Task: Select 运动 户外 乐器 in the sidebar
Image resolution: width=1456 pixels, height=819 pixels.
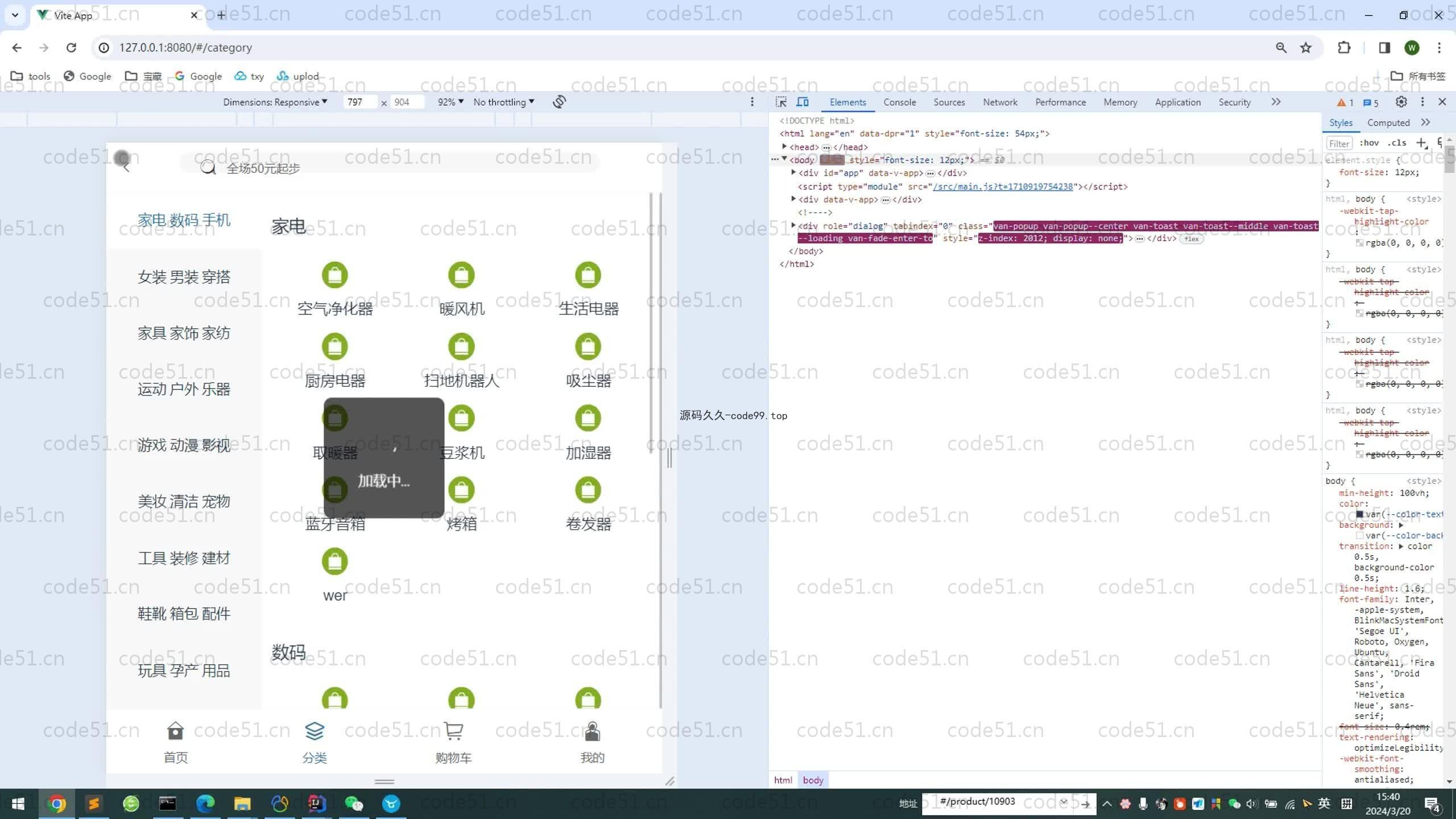Action: coord(184,389)
